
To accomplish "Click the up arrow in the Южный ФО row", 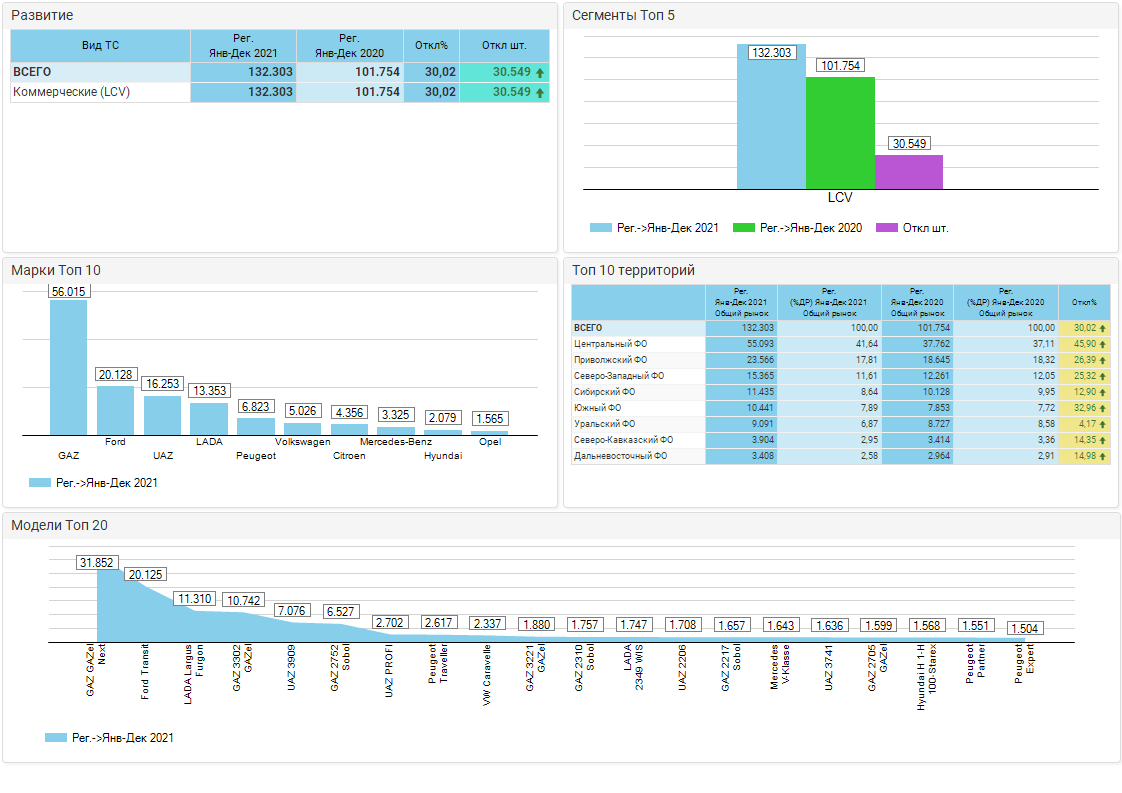I will 1102,408.
